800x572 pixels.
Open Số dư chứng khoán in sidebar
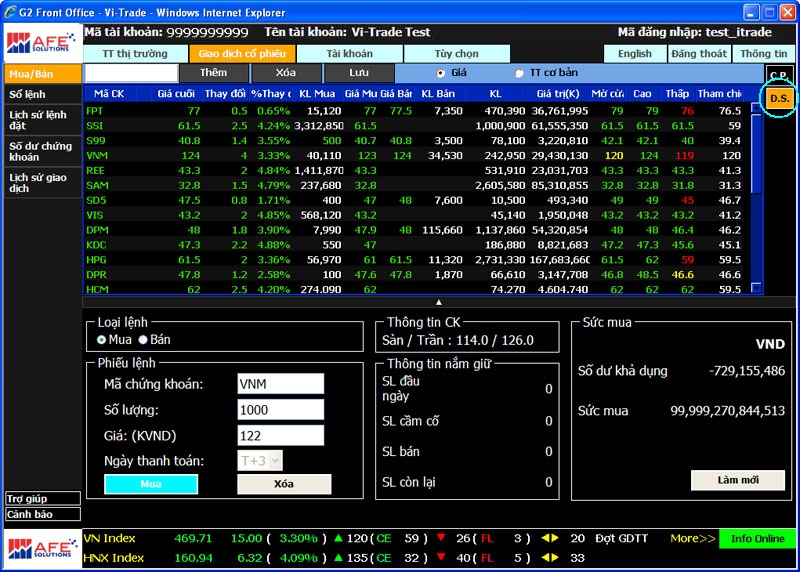point(42,152)
